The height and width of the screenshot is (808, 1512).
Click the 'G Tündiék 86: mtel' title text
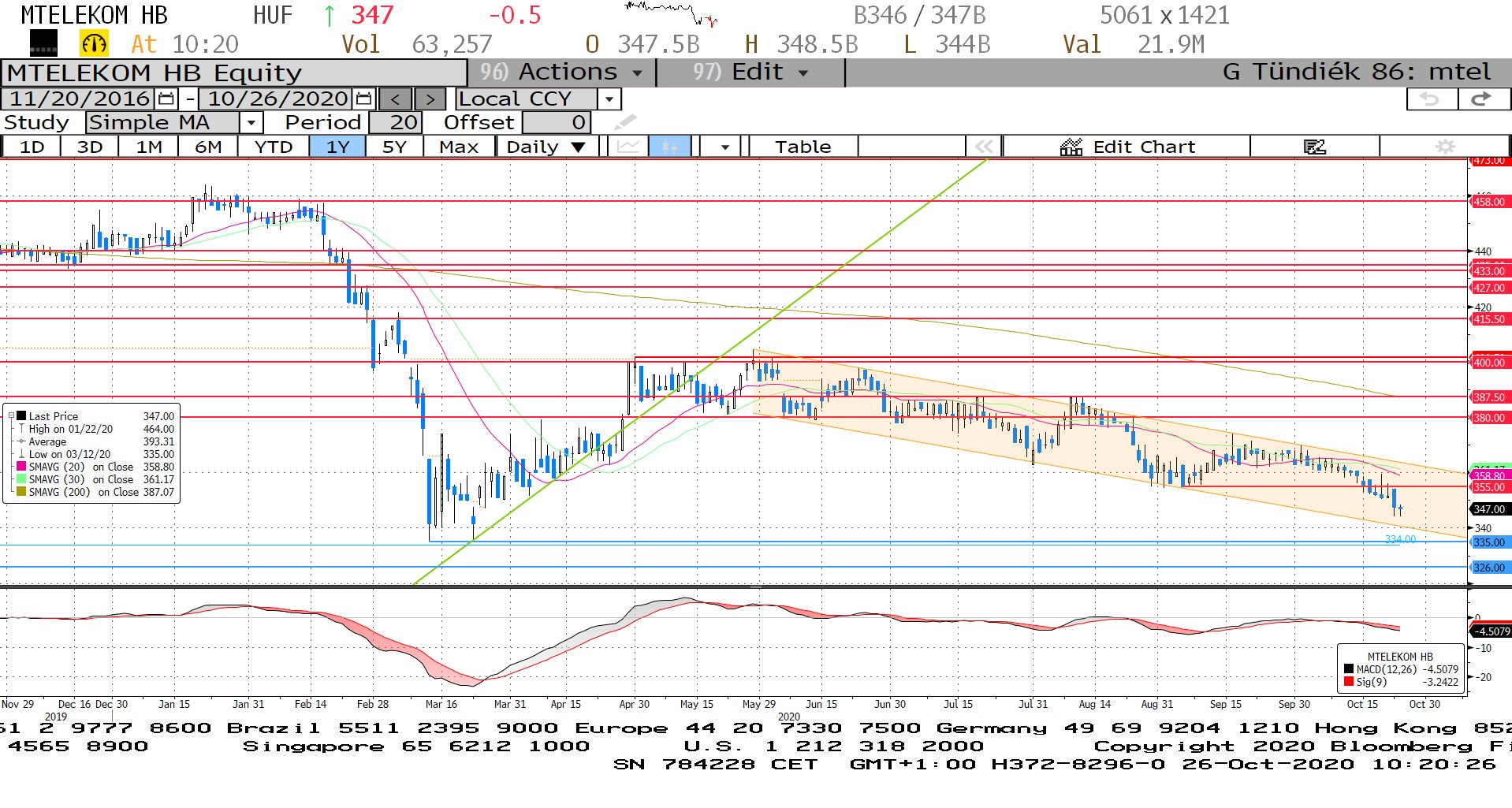pyautogui.click(x=1357, y=73)
